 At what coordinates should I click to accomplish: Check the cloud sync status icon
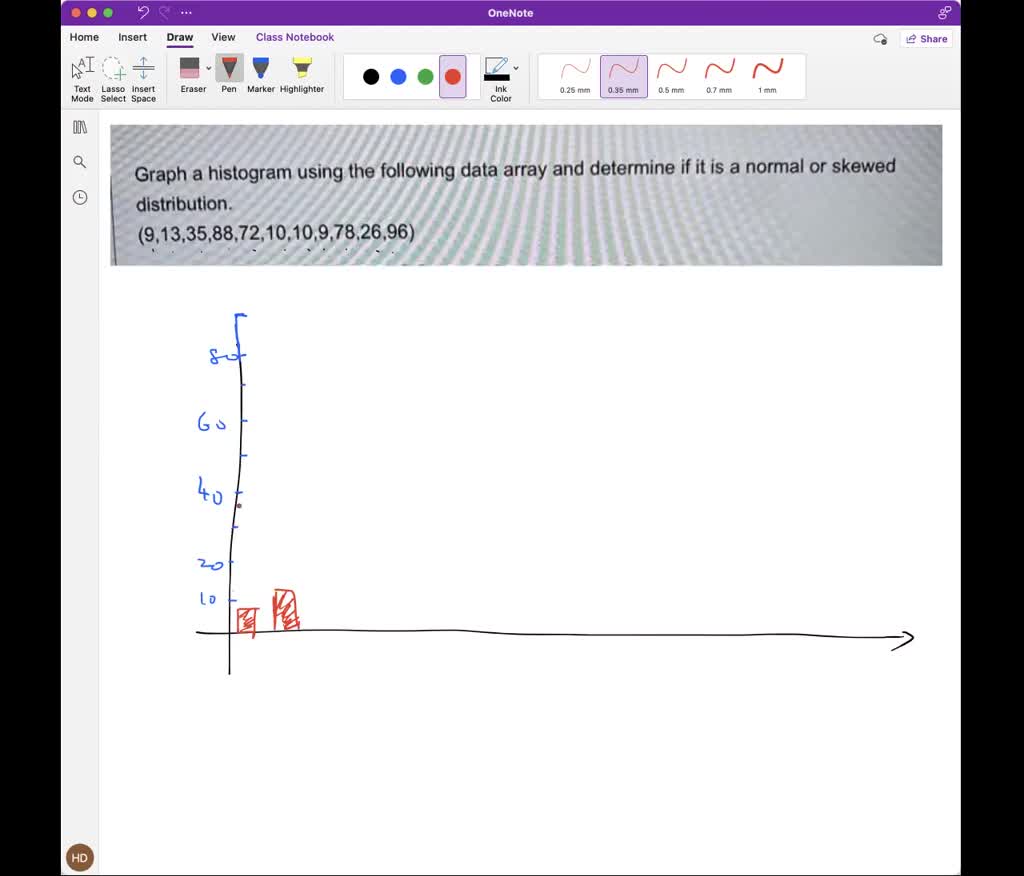(x=880, y=39)
